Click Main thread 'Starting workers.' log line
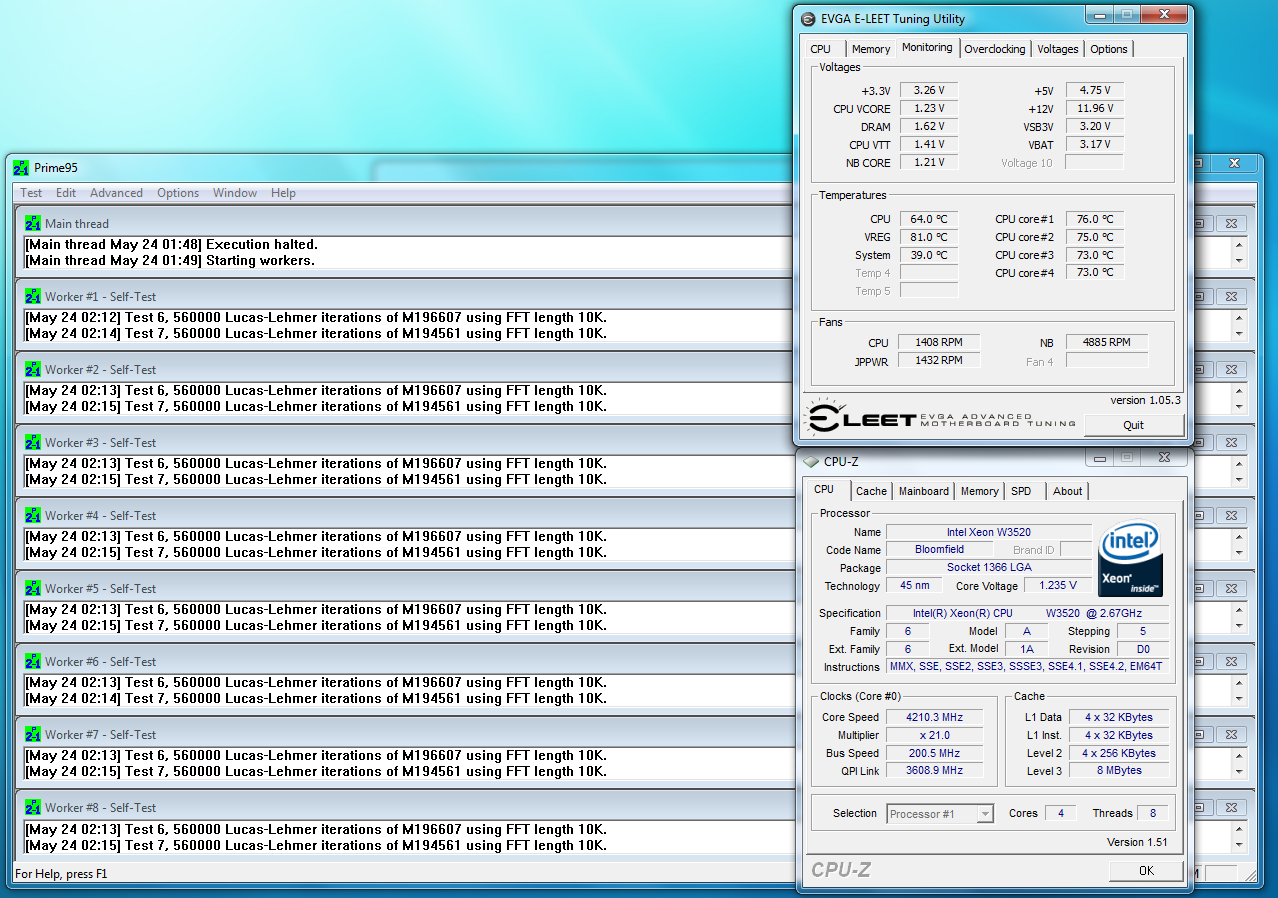 (x=170, y=261)
